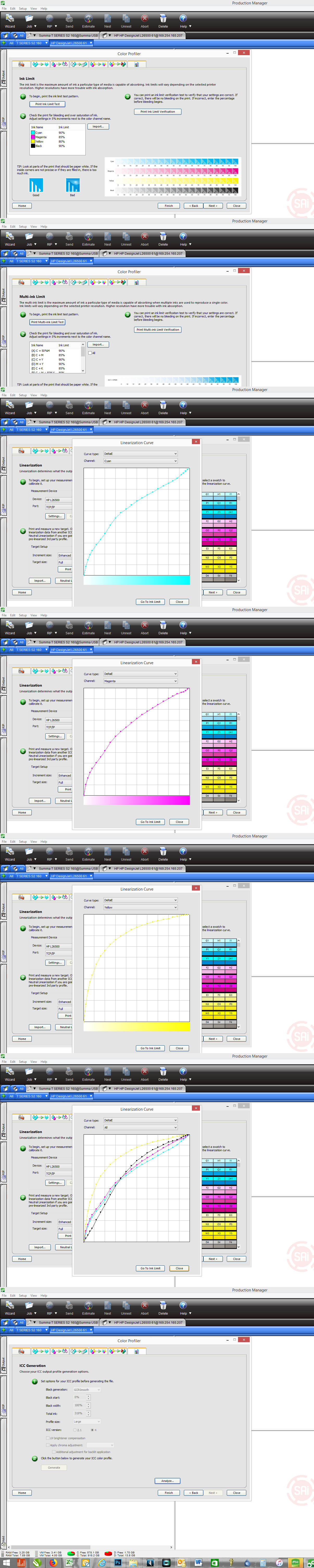Open the File menu in the topmost Production Manager window
The height and width of the screenshot is (1568, 314).
coord(4,9)
